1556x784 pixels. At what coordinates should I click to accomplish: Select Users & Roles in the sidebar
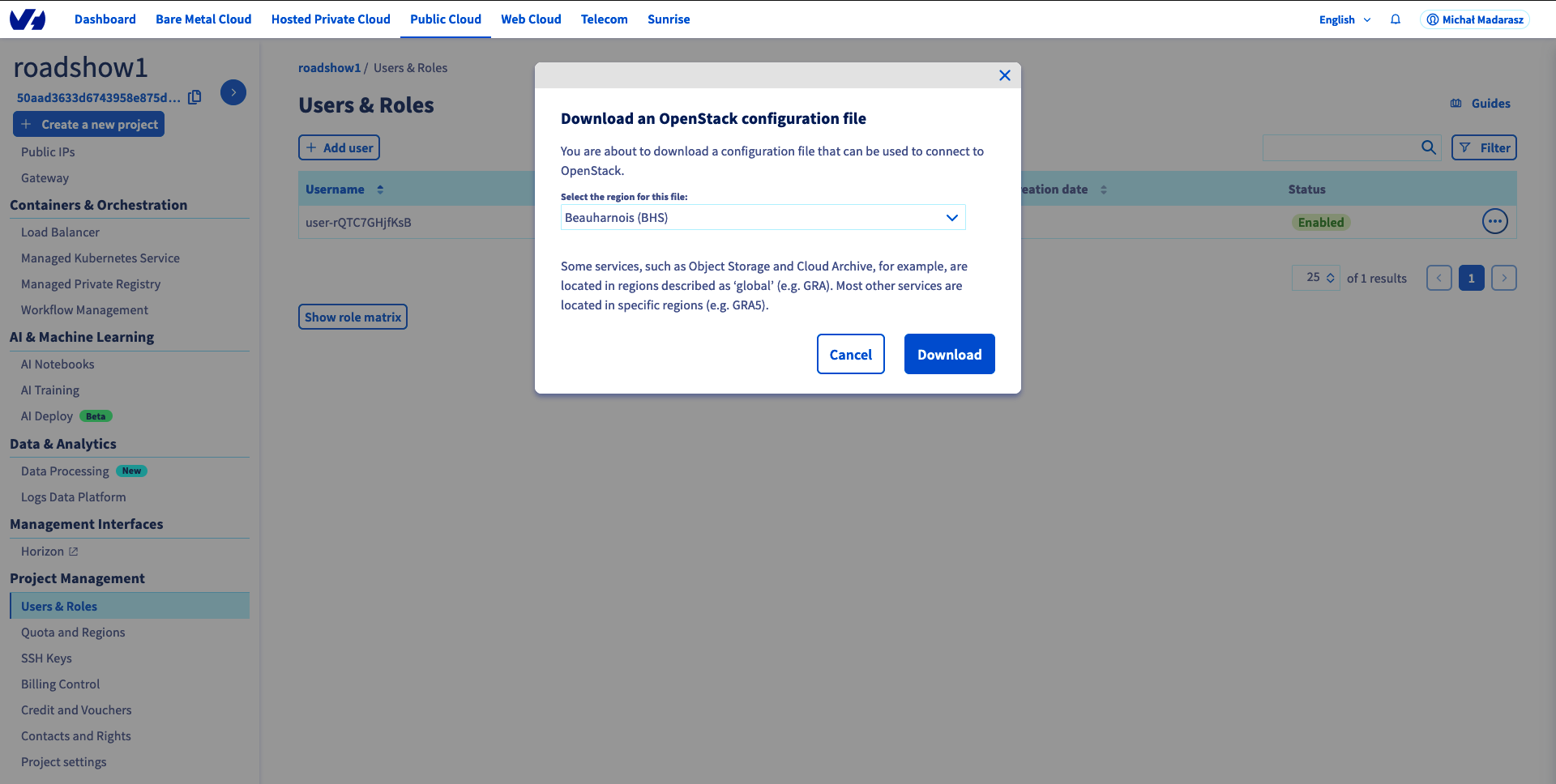pos(130,606)
